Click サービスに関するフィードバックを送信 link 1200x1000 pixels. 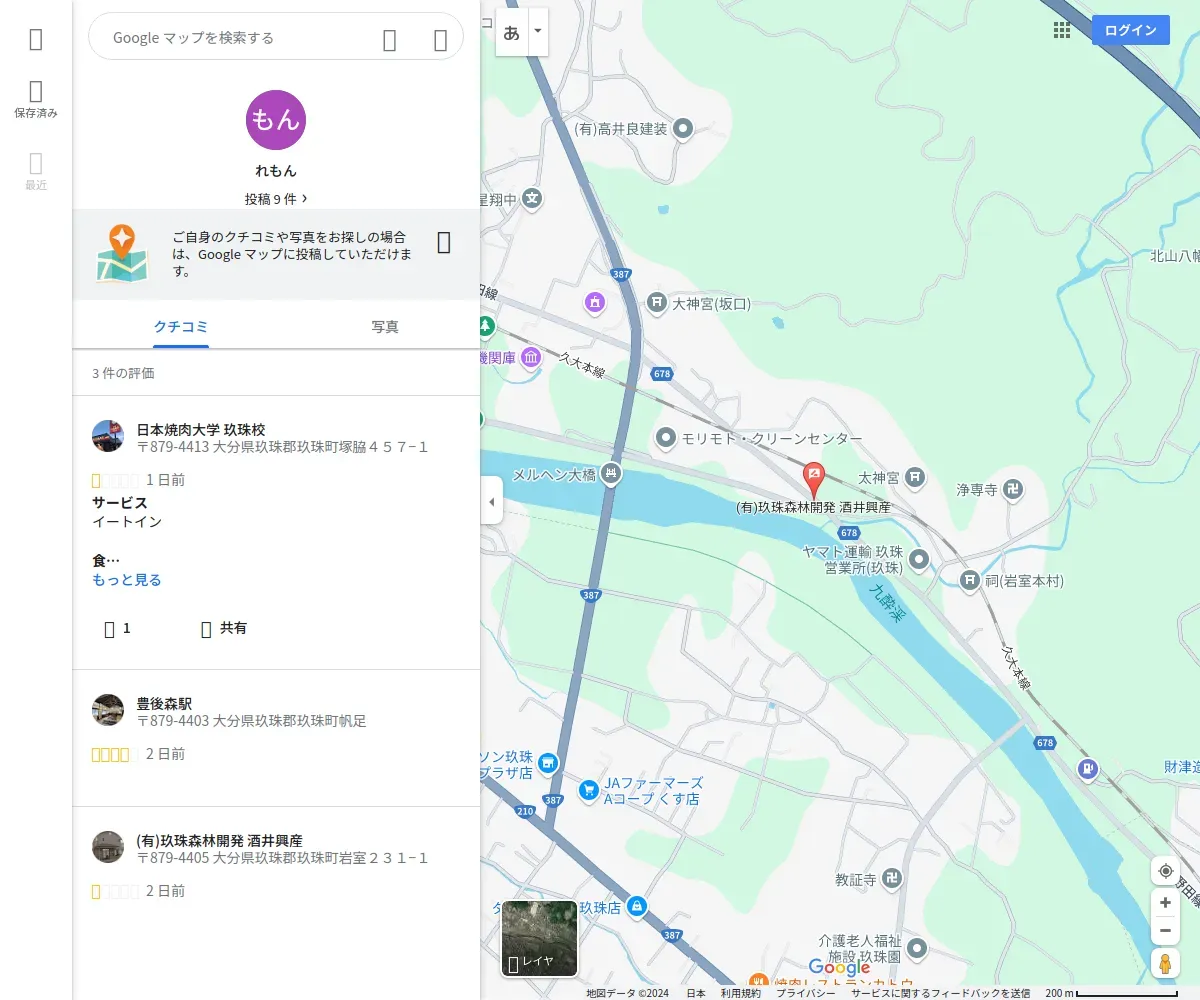[x=940, y=993]
